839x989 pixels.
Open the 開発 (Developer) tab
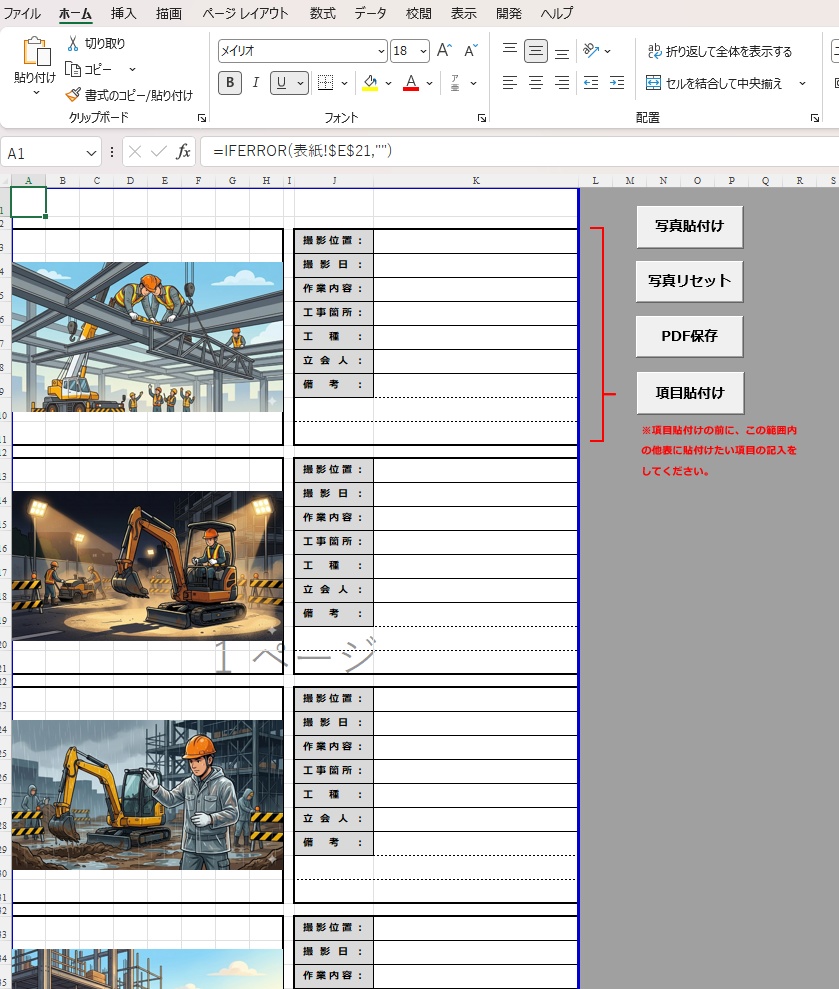(x=508, y=13)
